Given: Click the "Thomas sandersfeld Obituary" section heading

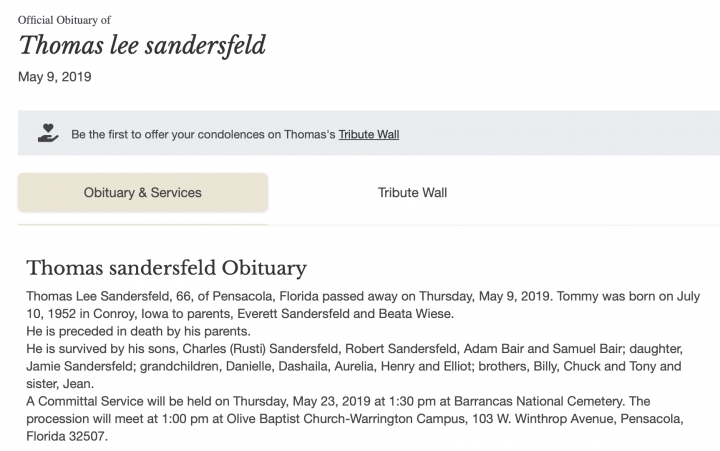Looking at the screenshot, I should click(x=166, y=267).
